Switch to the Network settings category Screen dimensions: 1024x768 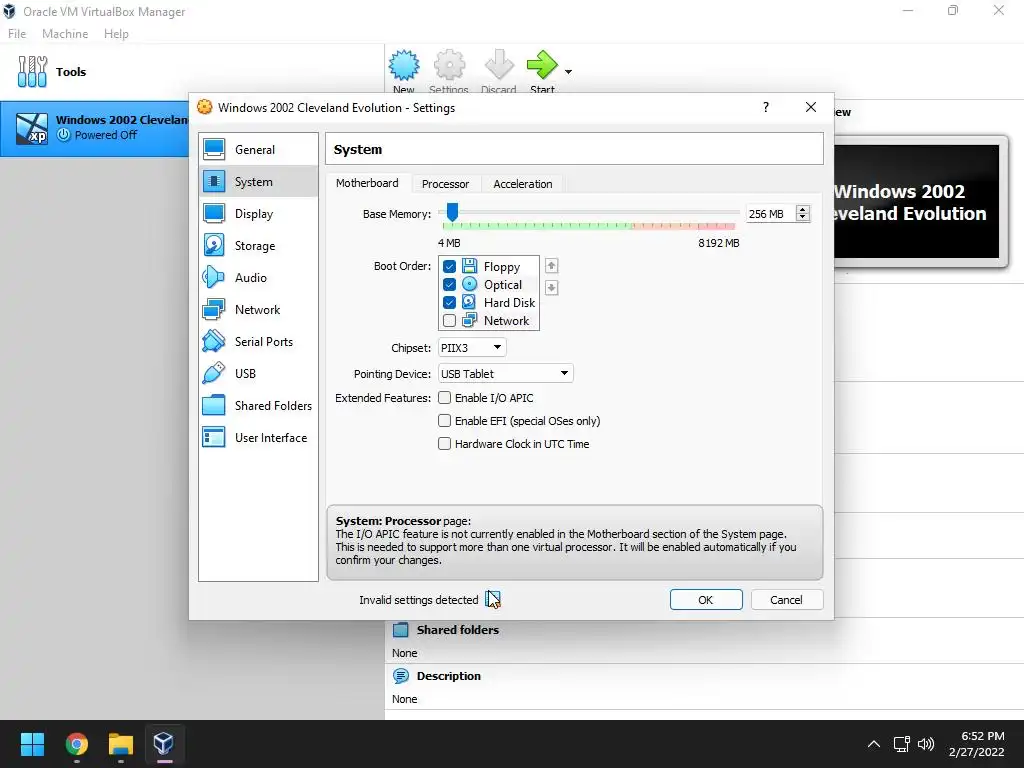[258, 310]
